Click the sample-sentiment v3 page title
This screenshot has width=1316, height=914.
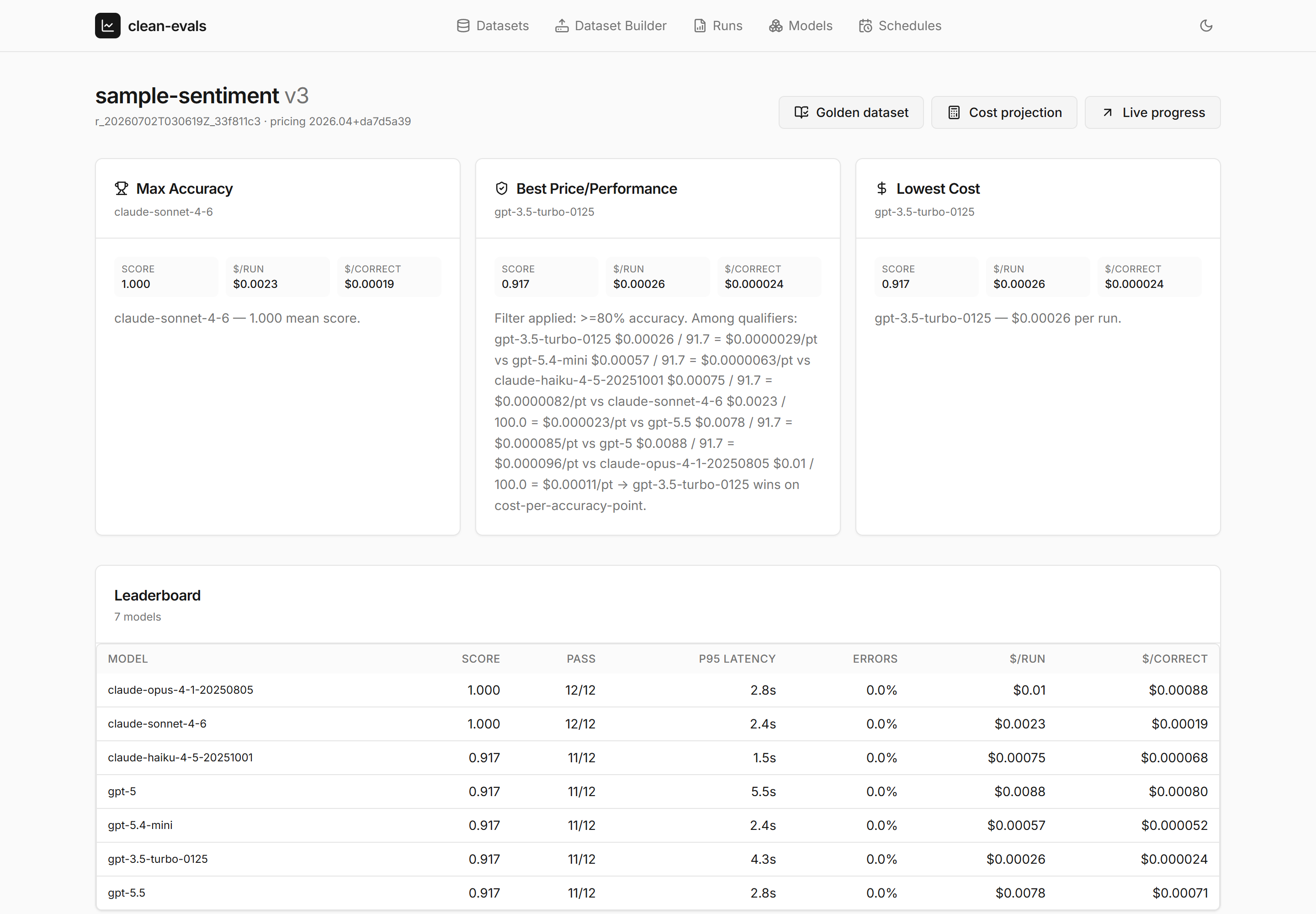[202, 96]
